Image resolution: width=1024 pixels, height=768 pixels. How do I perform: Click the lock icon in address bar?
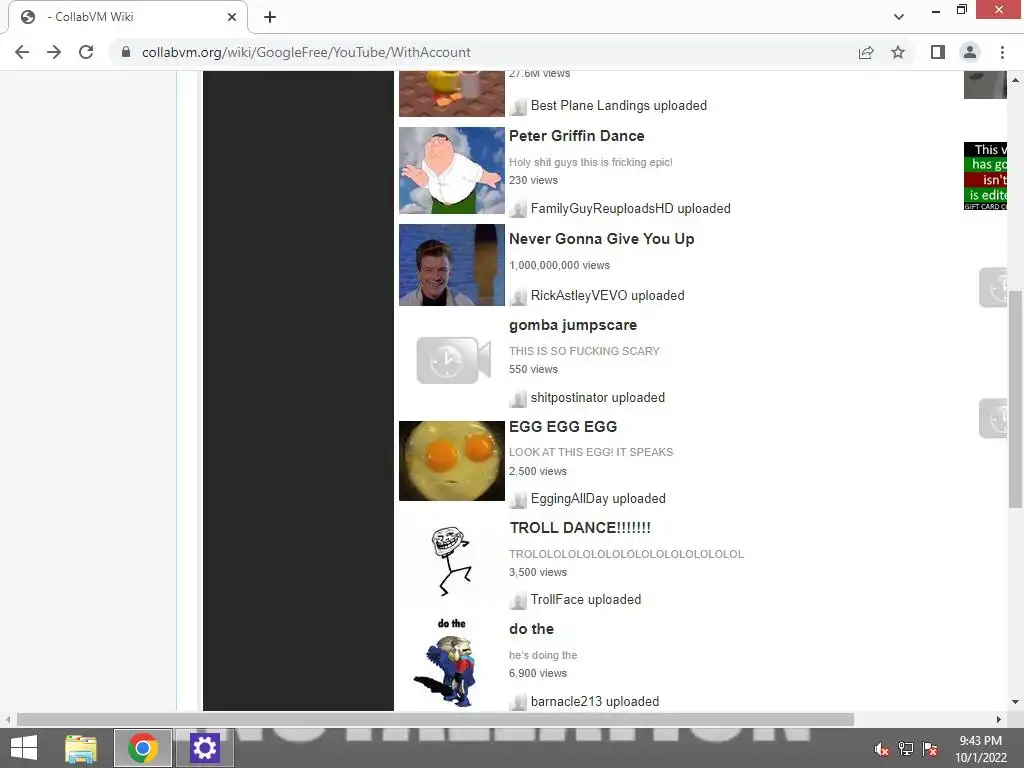click(x=126, y=52)
